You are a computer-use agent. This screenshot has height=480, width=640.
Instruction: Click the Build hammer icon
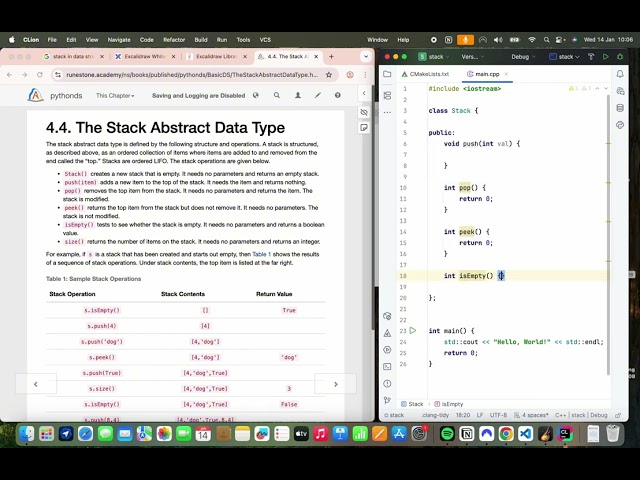click(x=591, y=57)
